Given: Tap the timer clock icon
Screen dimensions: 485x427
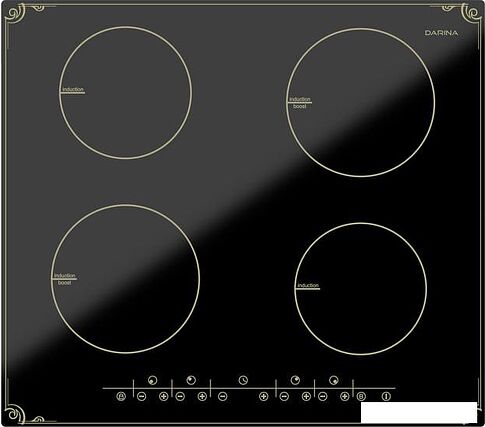Looking at the screenshot, I should (243, 380).
